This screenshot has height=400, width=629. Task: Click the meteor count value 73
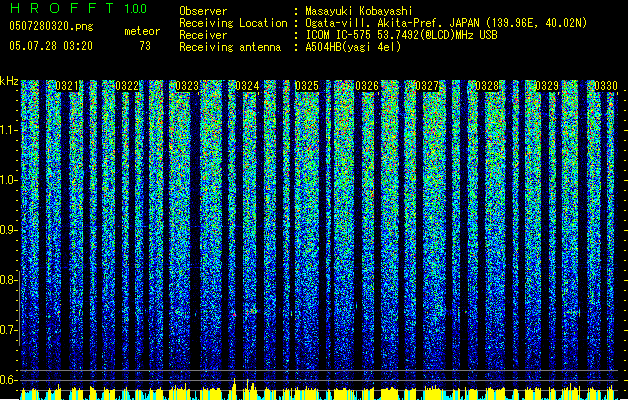[x=145, y=46]
